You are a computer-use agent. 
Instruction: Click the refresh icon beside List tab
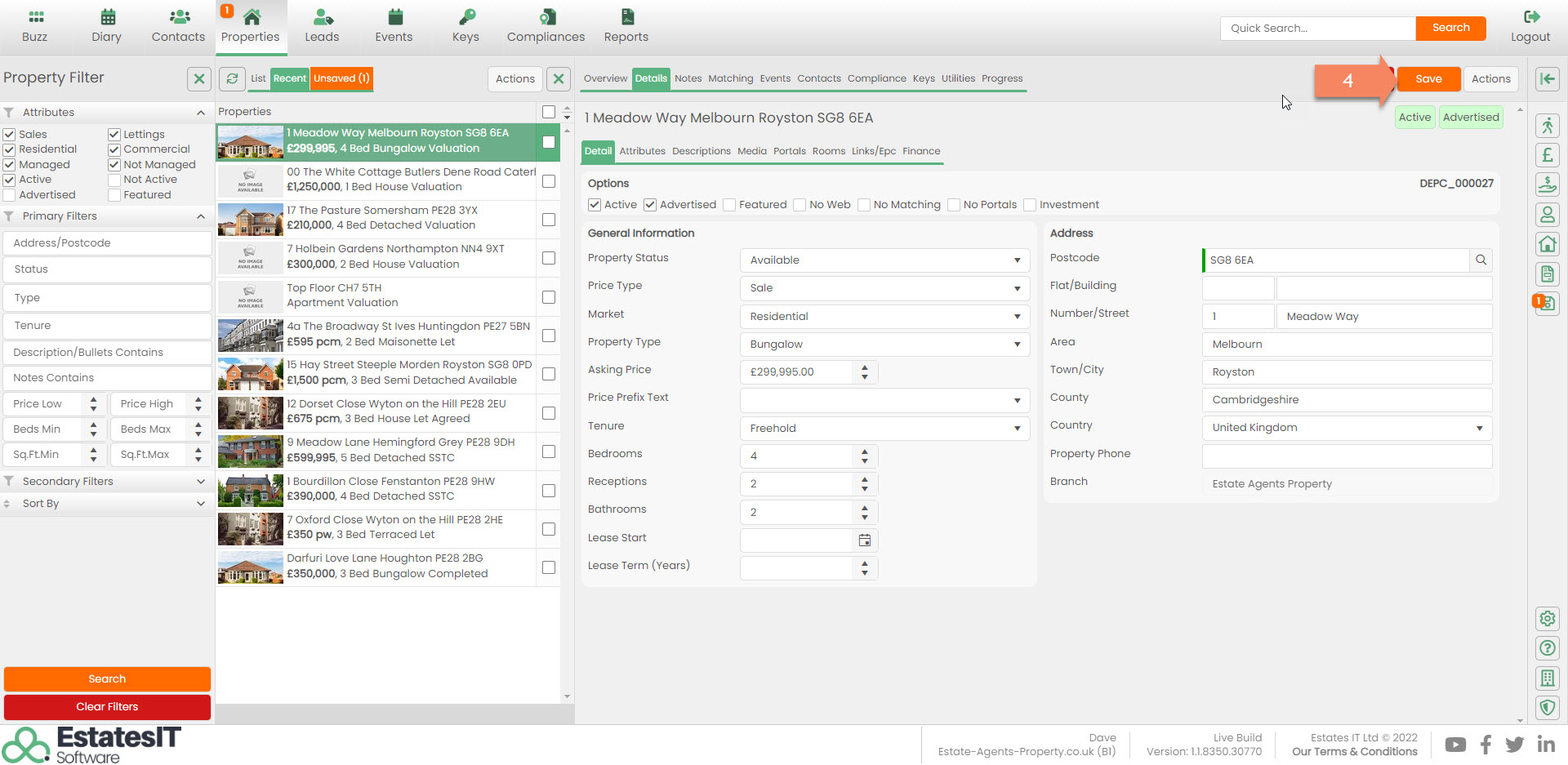coord(232,78)
